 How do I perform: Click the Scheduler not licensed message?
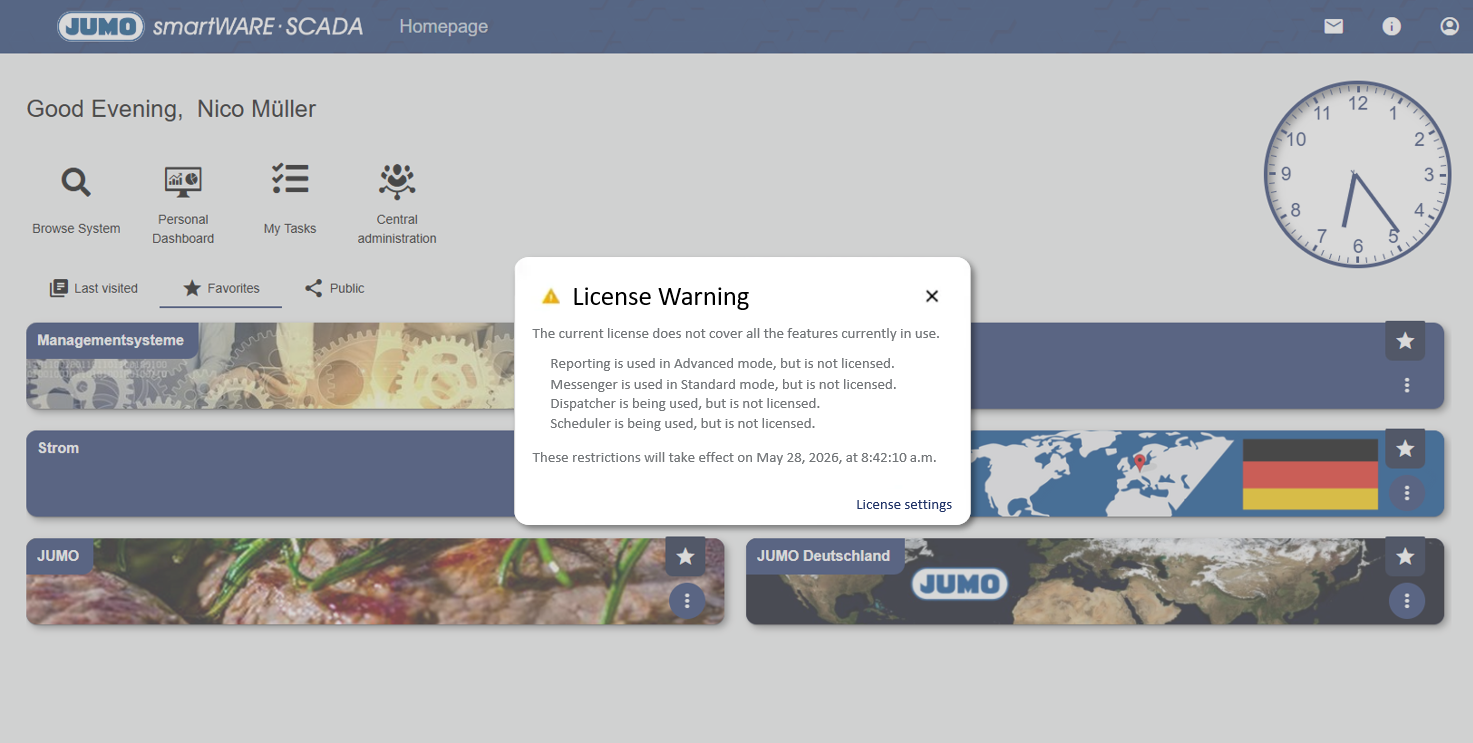tap(683, 423)
